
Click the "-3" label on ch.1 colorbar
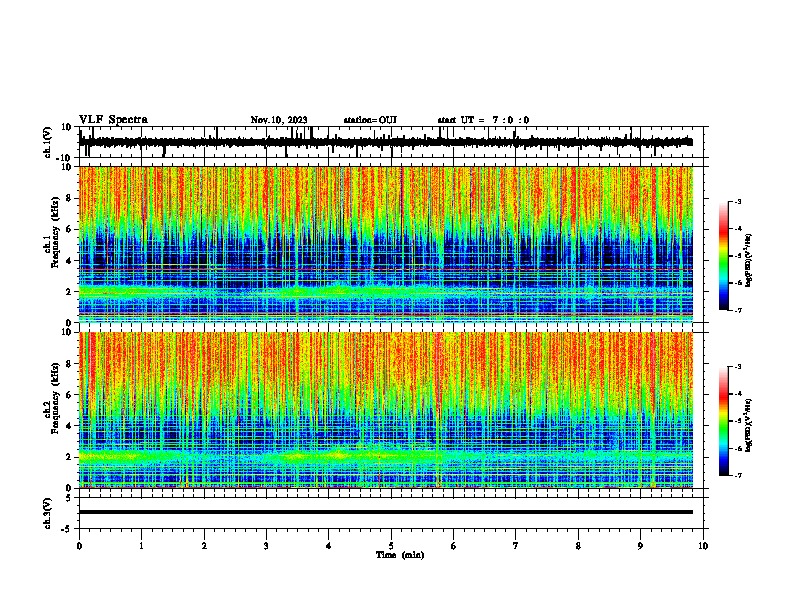[x=737, y=201]
